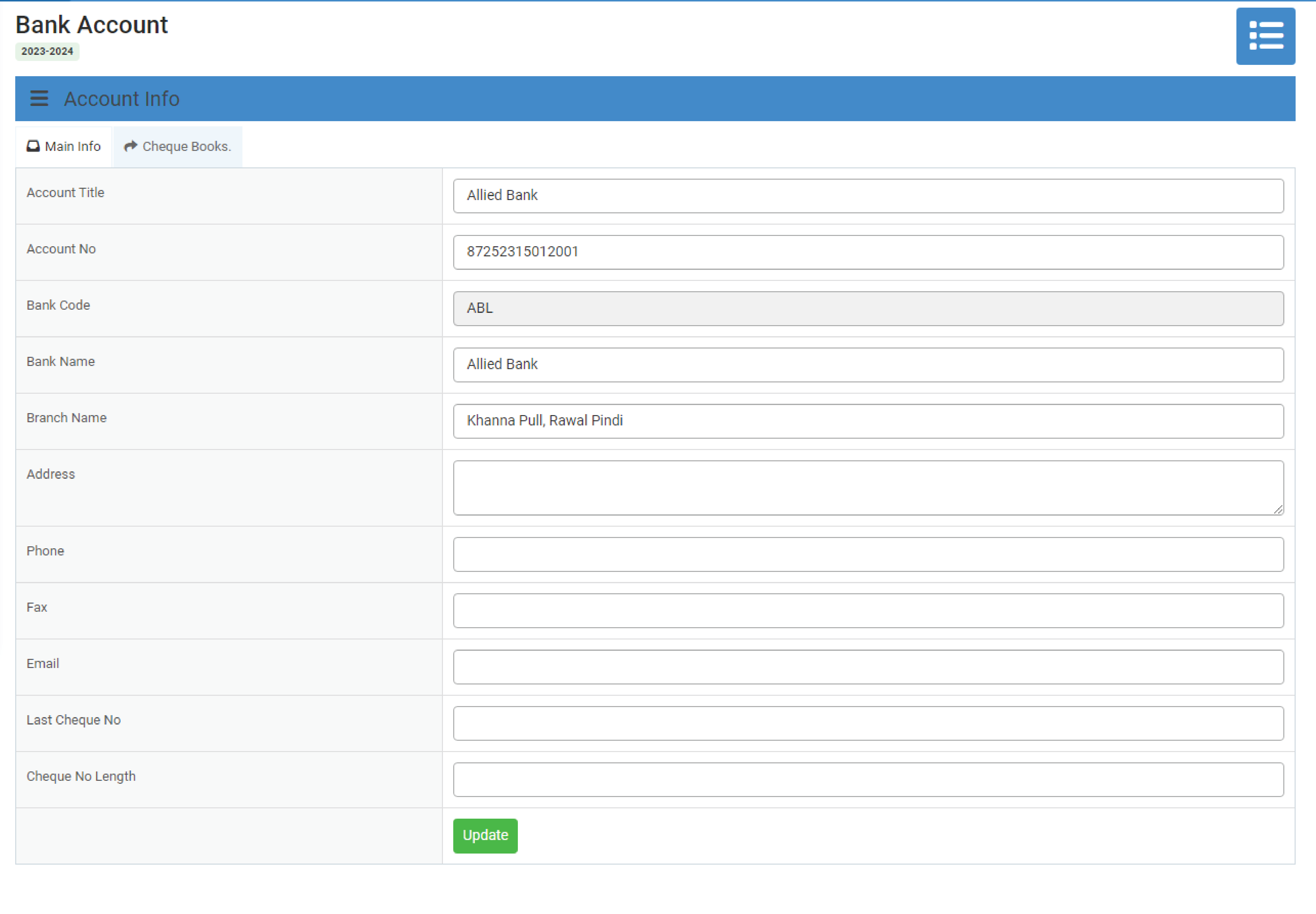Grab the Address textarea resize handle
The height and width of the screenshot is (914, 1316).
pos(1278,510)
